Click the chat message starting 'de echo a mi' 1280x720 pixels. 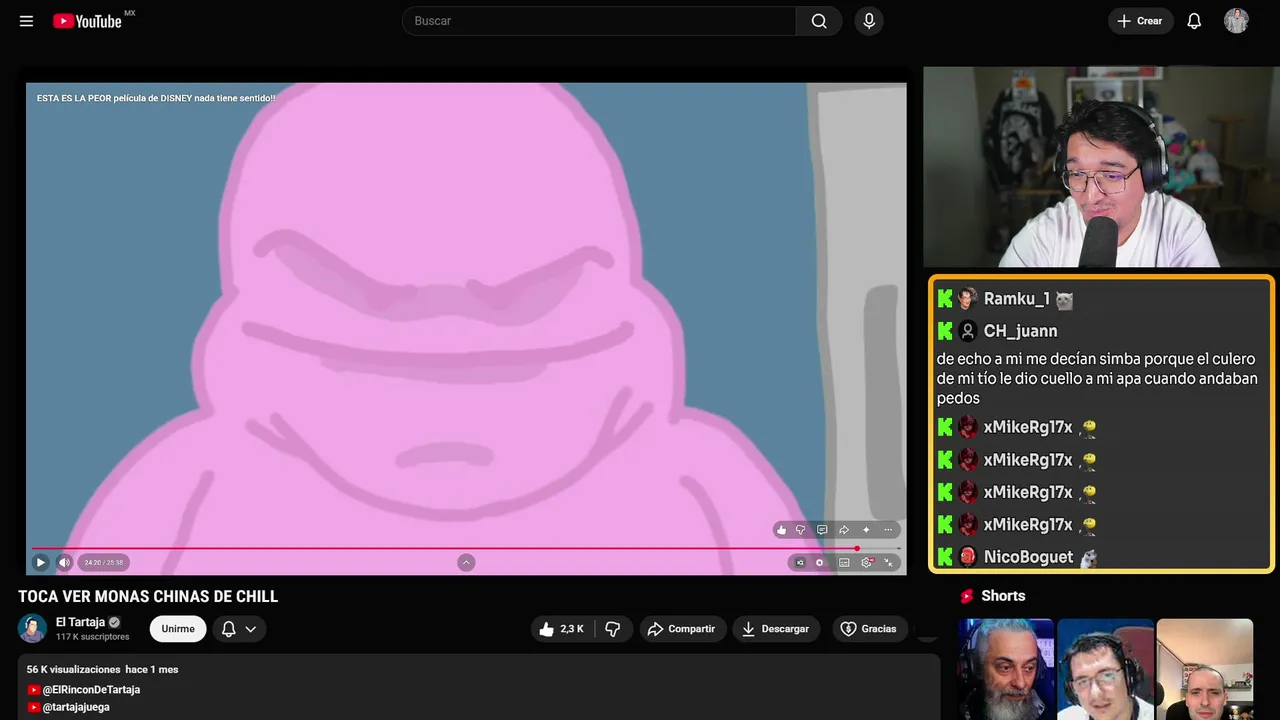(1097, 378)
